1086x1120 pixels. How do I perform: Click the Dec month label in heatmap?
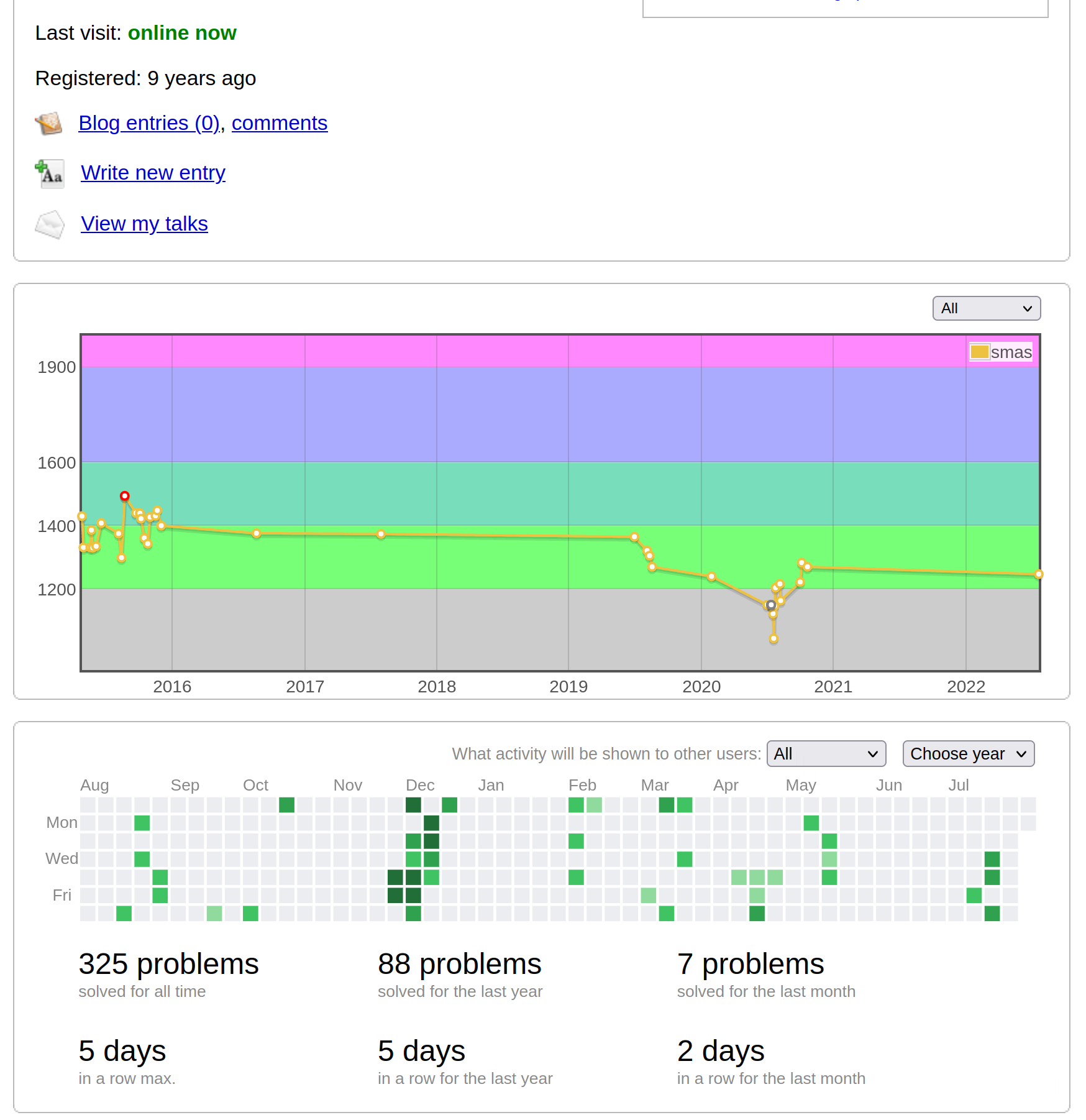(x=420, y=785)
